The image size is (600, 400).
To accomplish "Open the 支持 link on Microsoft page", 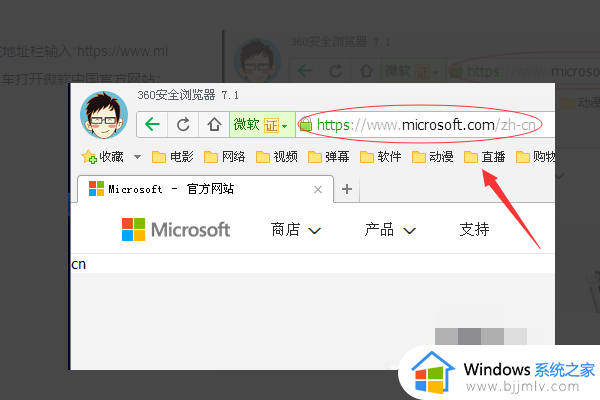I will [474, 229].
